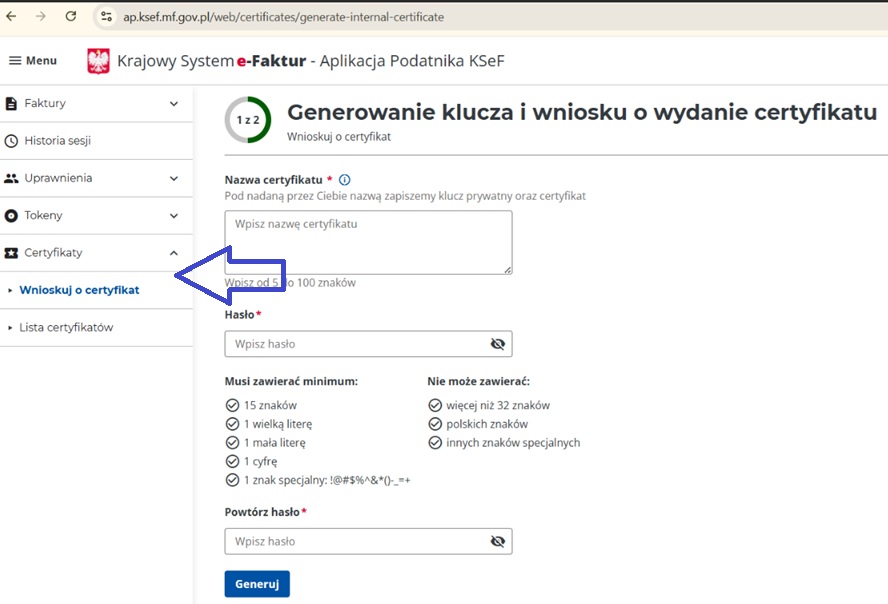Click the Polish eagle emblem logo
Image resolution: width=888 pixels, height=604 pixels.
[99, 62]
